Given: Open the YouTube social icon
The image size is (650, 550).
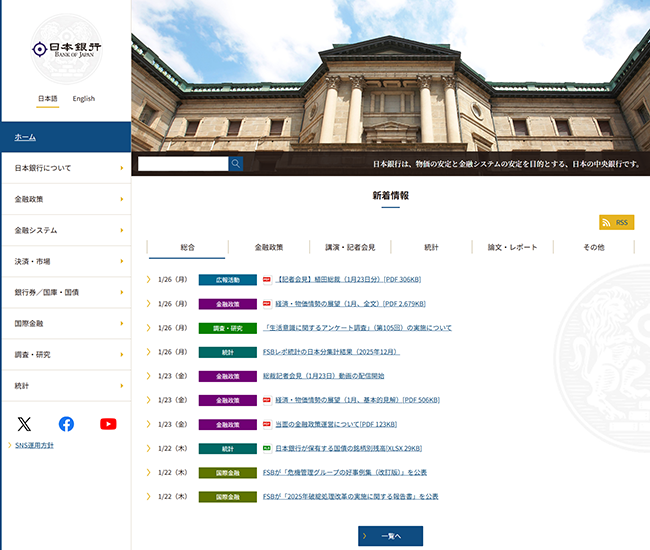Looking at the screenshot, I should (108, 424).
